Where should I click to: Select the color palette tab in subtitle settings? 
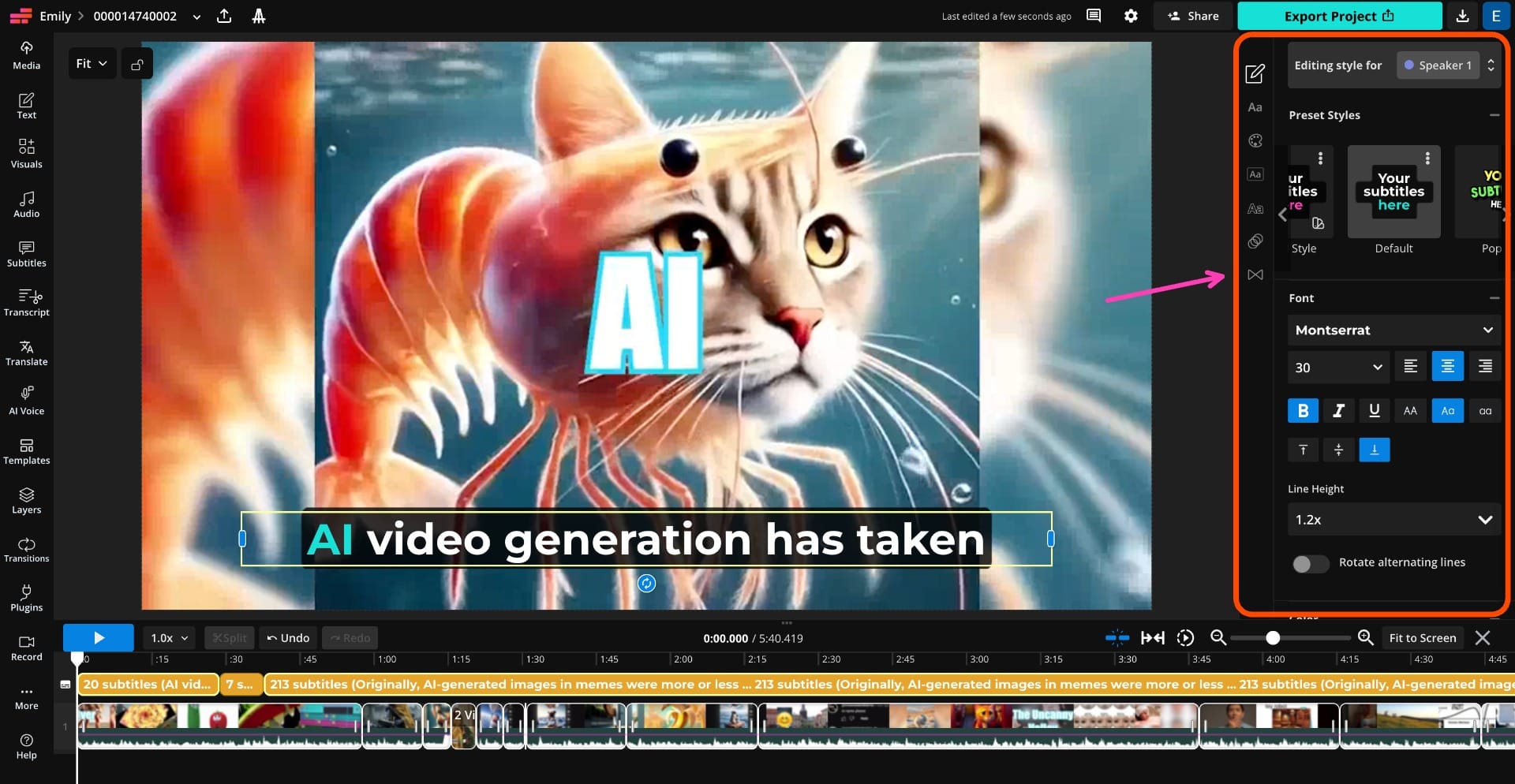click(1255, 140)
